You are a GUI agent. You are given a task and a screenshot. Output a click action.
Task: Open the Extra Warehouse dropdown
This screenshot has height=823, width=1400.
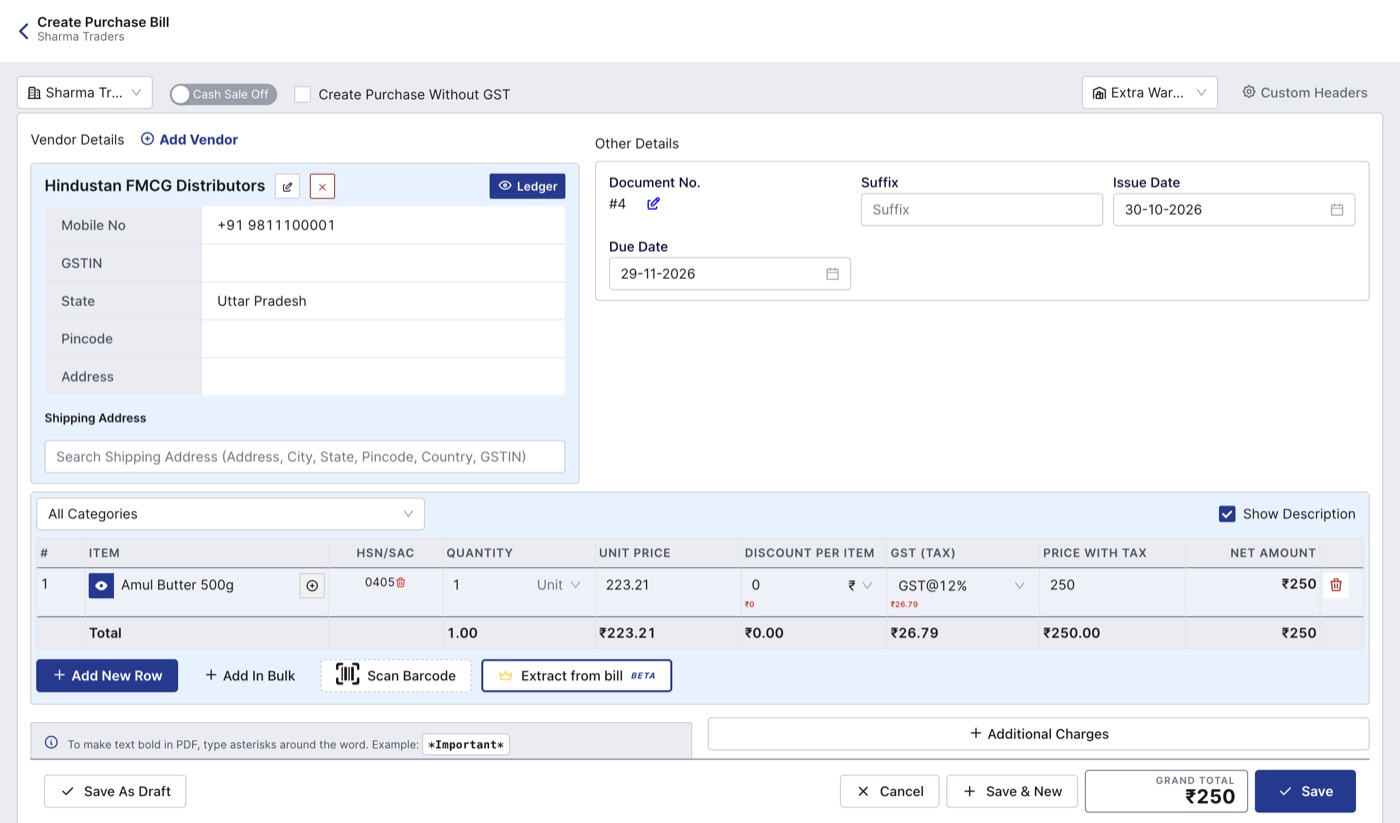(x=1150, y=93)
